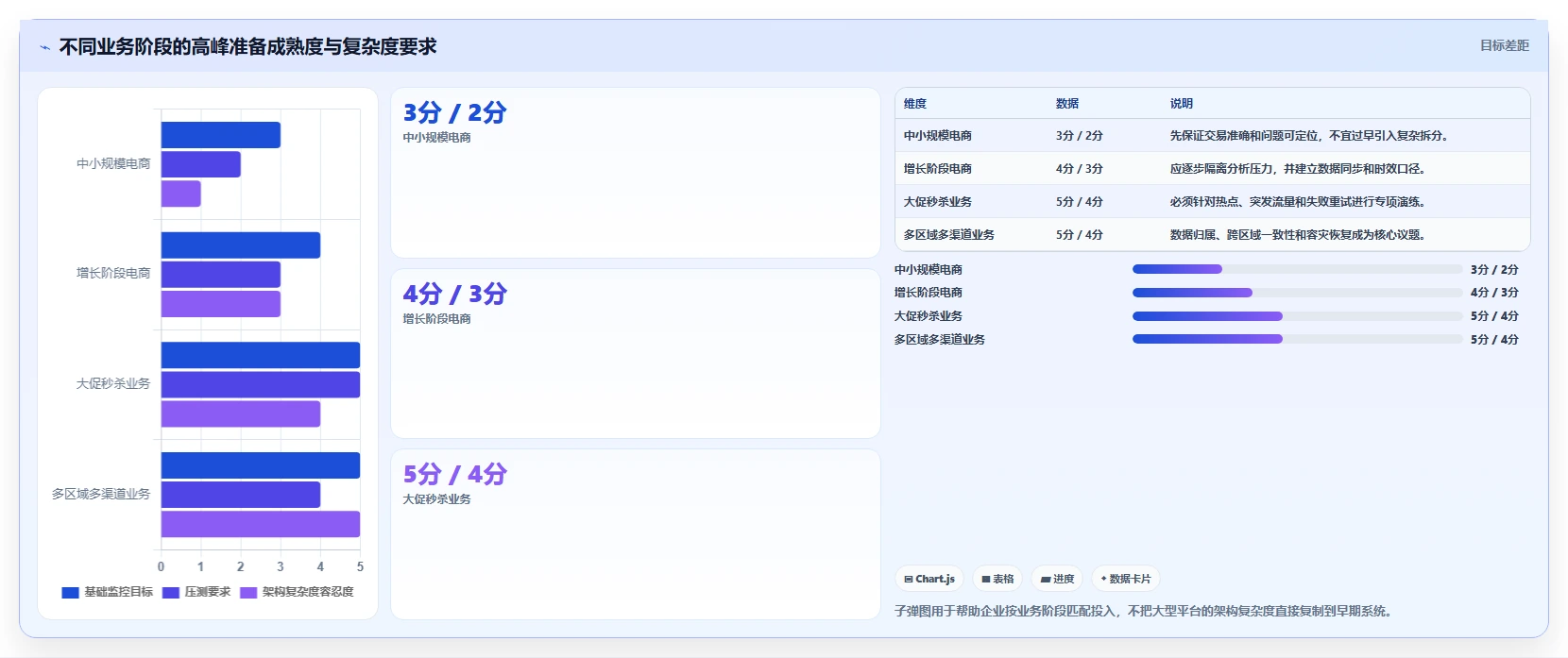Click the 说明 table column header
This screenshot has height=658, width=1568.
click(1182, 104)
